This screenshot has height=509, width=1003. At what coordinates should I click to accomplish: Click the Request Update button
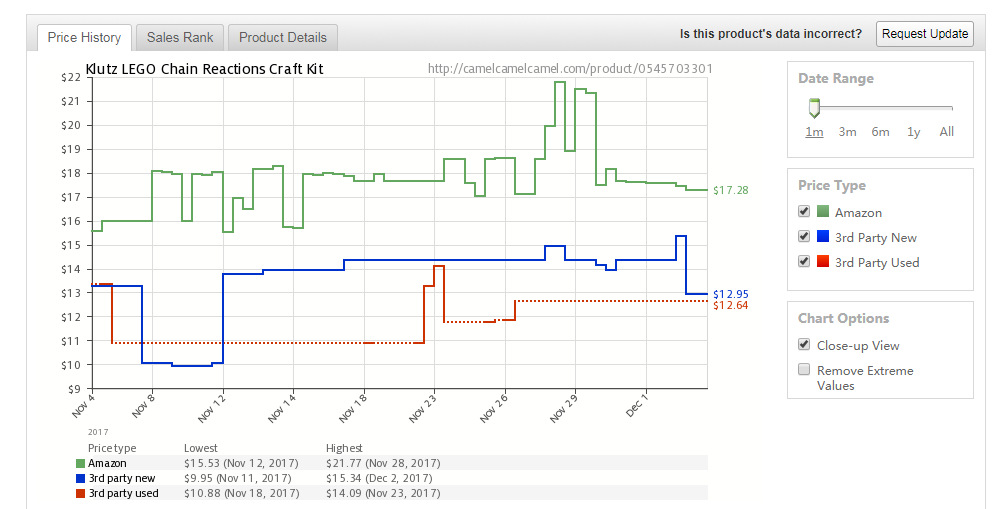pyautogui.click(x=925, y=33)
